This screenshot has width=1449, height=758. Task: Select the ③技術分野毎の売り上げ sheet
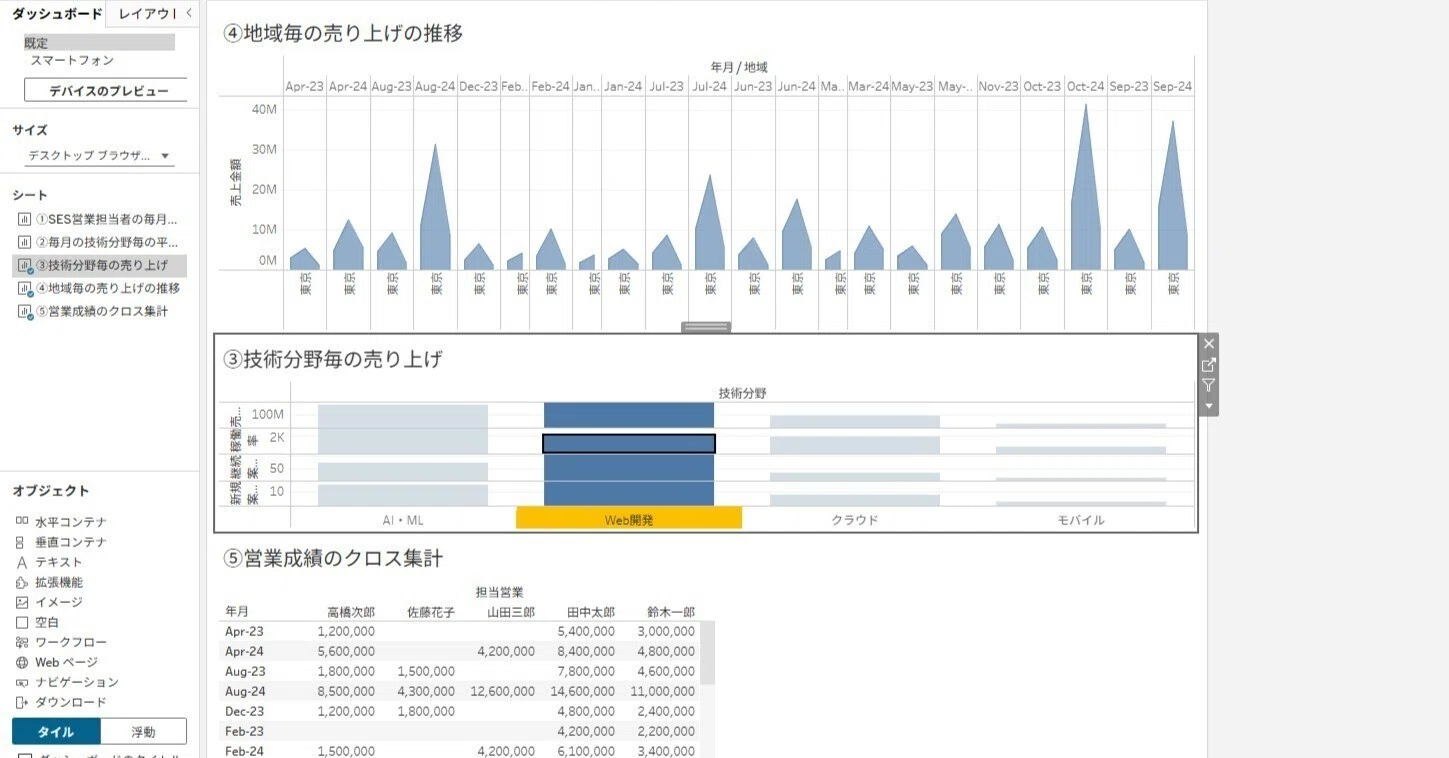pos(99,265)
